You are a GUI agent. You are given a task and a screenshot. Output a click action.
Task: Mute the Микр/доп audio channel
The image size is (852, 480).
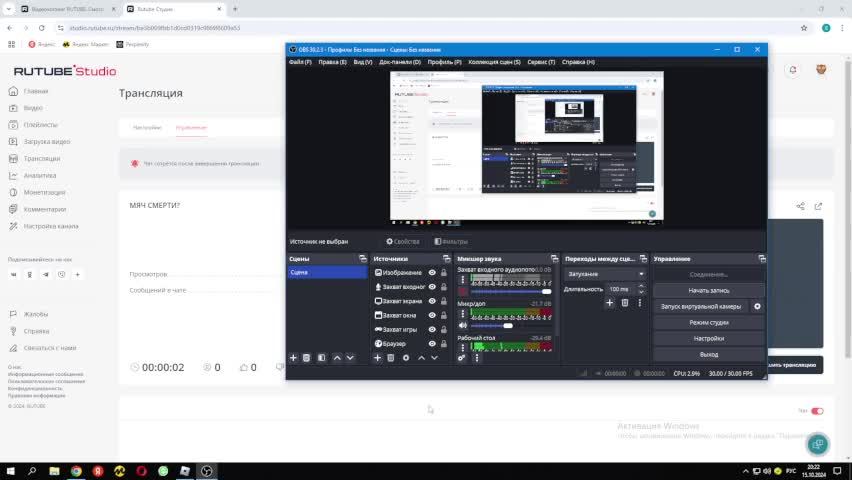(462, 325)
